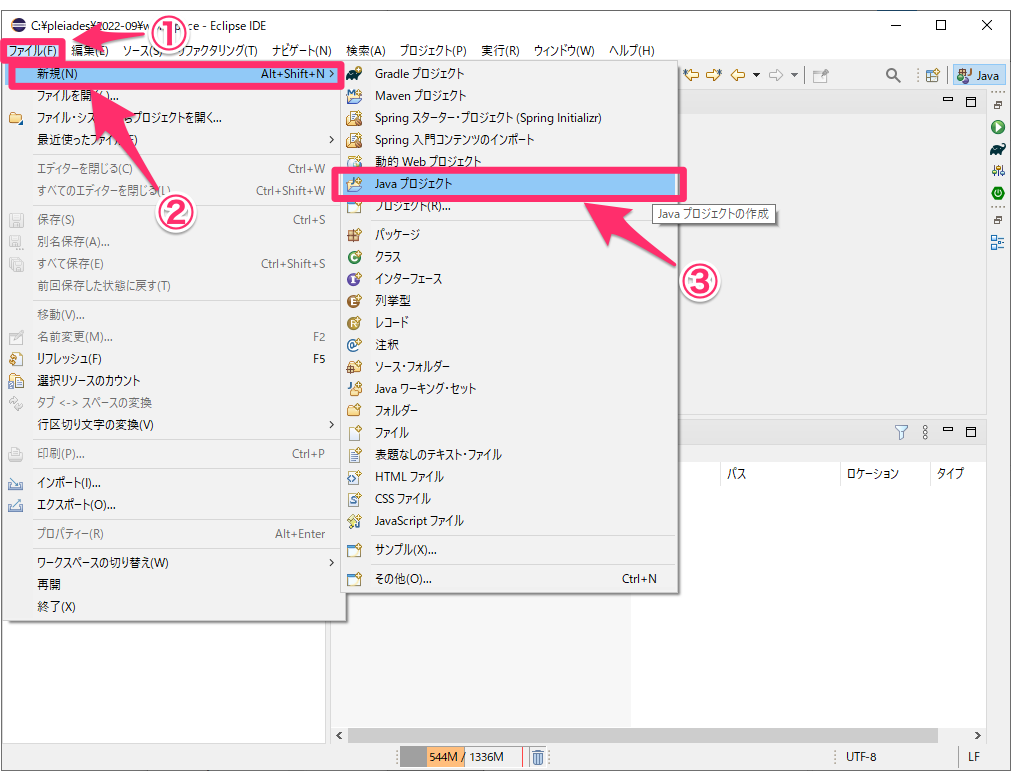
Task: Choose インポート(I)... in the file menu
Action: [174, 483]
